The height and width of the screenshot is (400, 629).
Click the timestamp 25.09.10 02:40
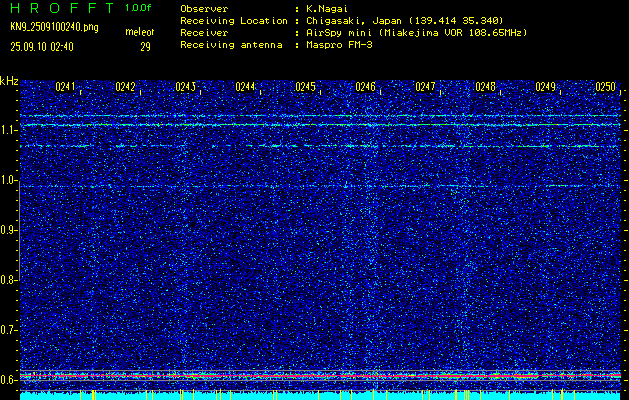coord(42,47)
